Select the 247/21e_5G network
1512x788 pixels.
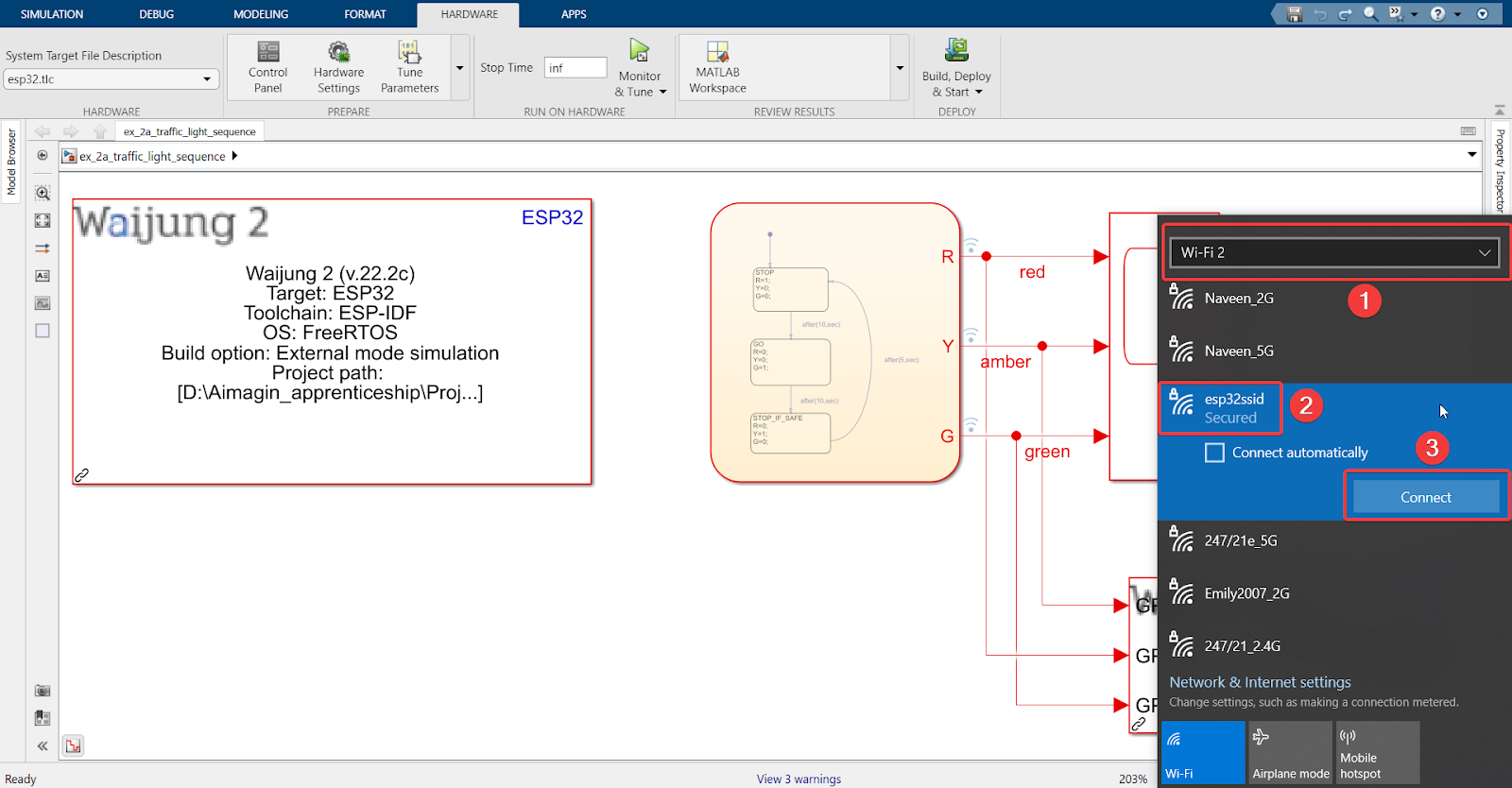coord(1334,540)
